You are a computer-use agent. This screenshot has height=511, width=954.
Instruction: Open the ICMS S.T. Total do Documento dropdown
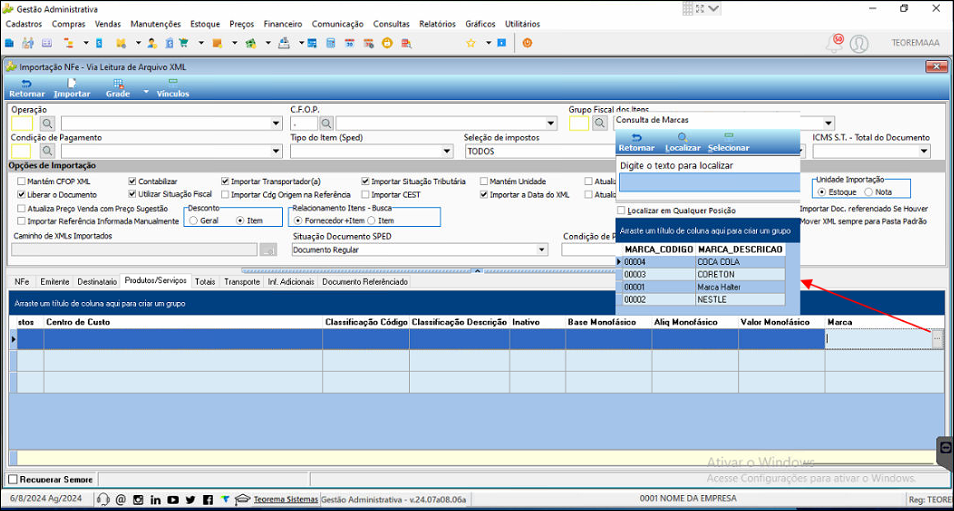click(x=924, y=151)
